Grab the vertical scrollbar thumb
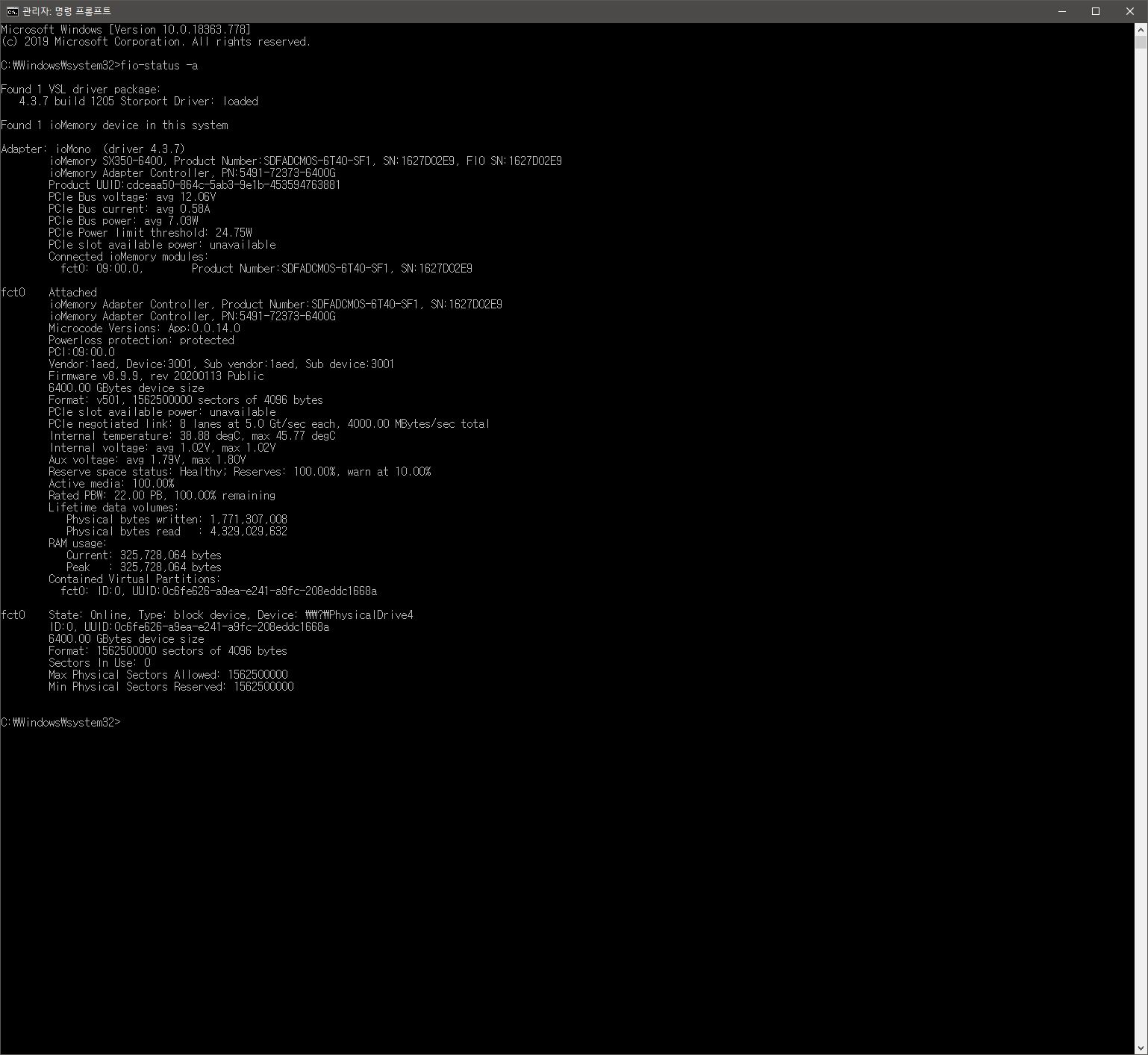The image size is (1148, 1055). tap(1141, 43)
